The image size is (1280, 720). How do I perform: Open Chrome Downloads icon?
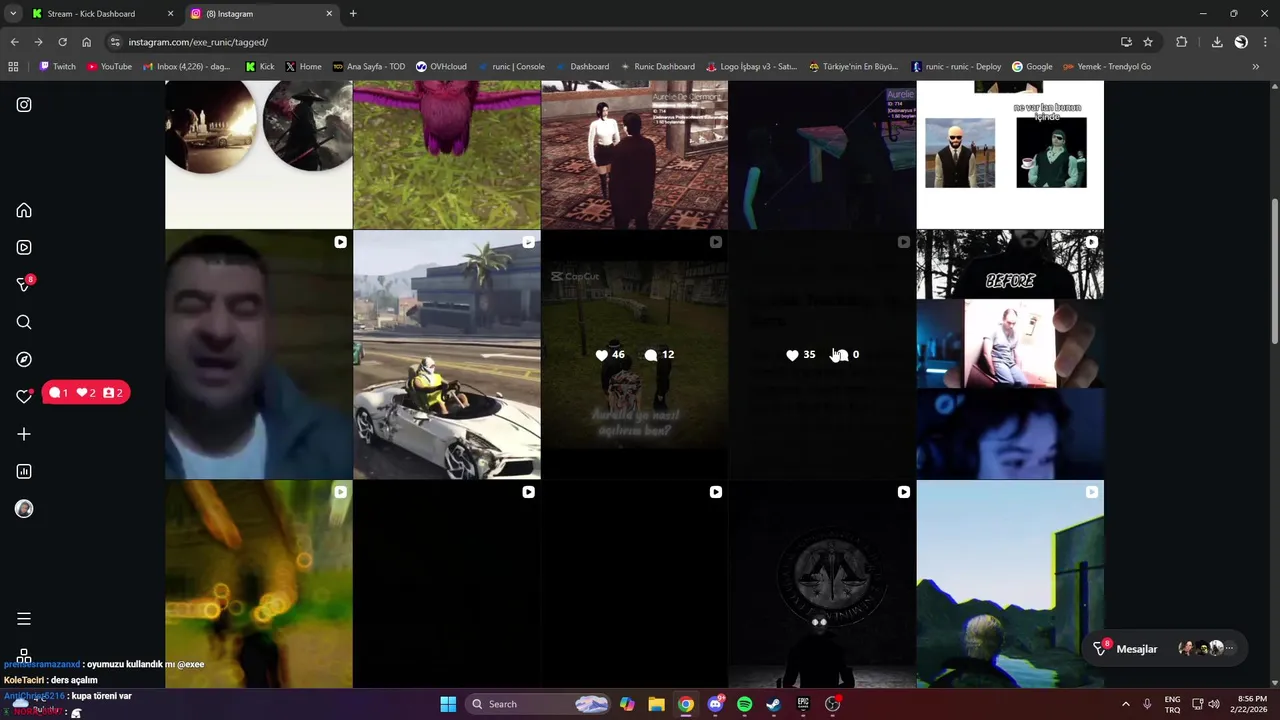(1217, 42)
